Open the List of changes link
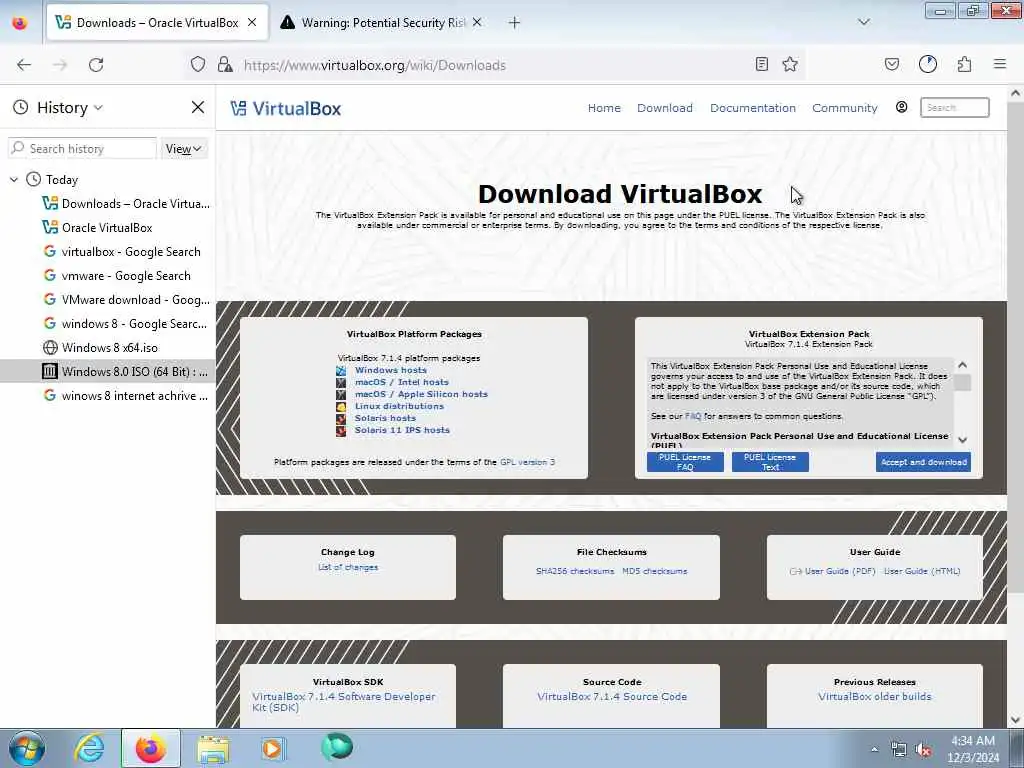Screen dimensions: 1024x768 (x=348, y=568)
